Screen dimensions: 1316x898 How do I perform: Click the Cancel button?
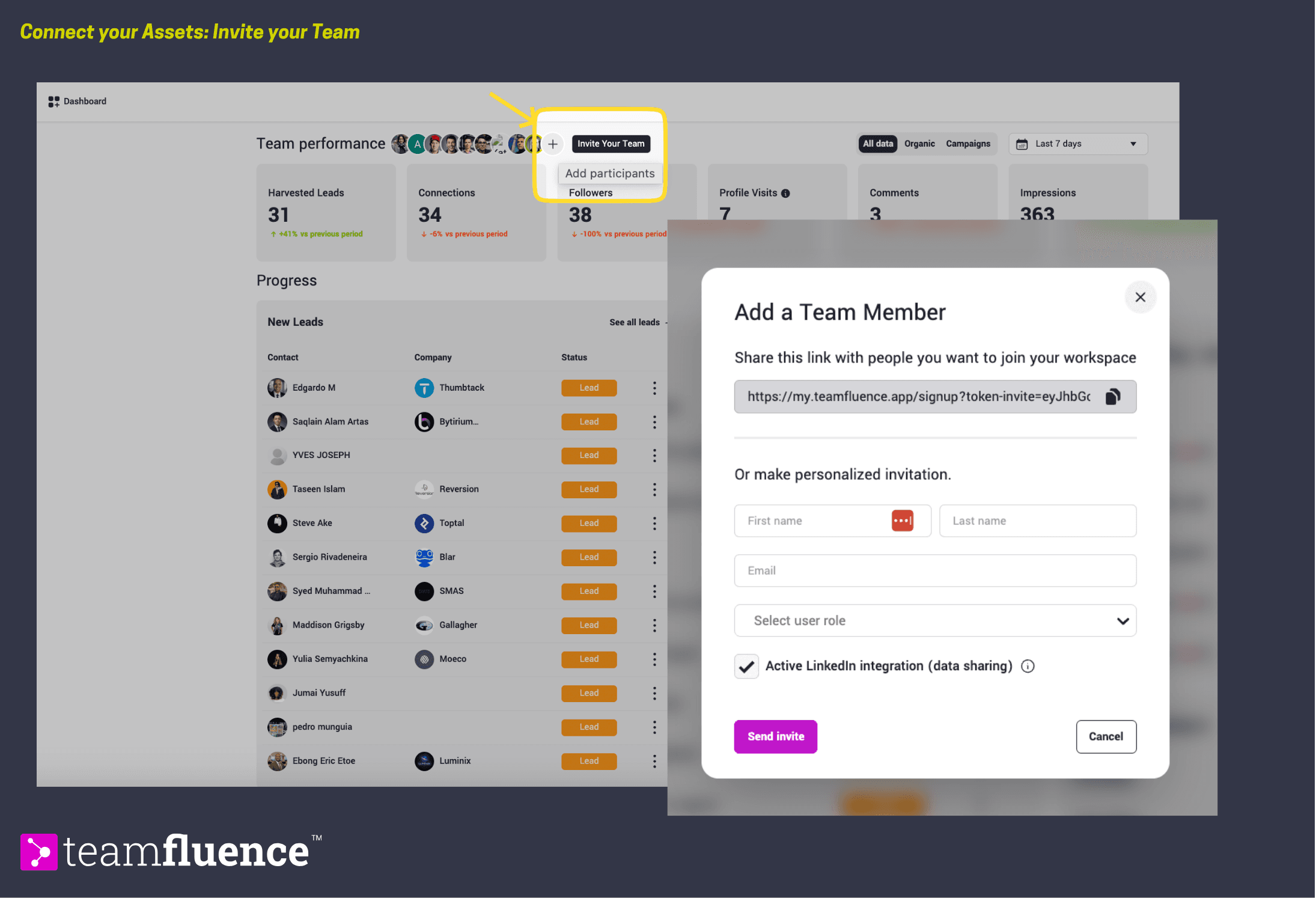tap(1106, 737)
